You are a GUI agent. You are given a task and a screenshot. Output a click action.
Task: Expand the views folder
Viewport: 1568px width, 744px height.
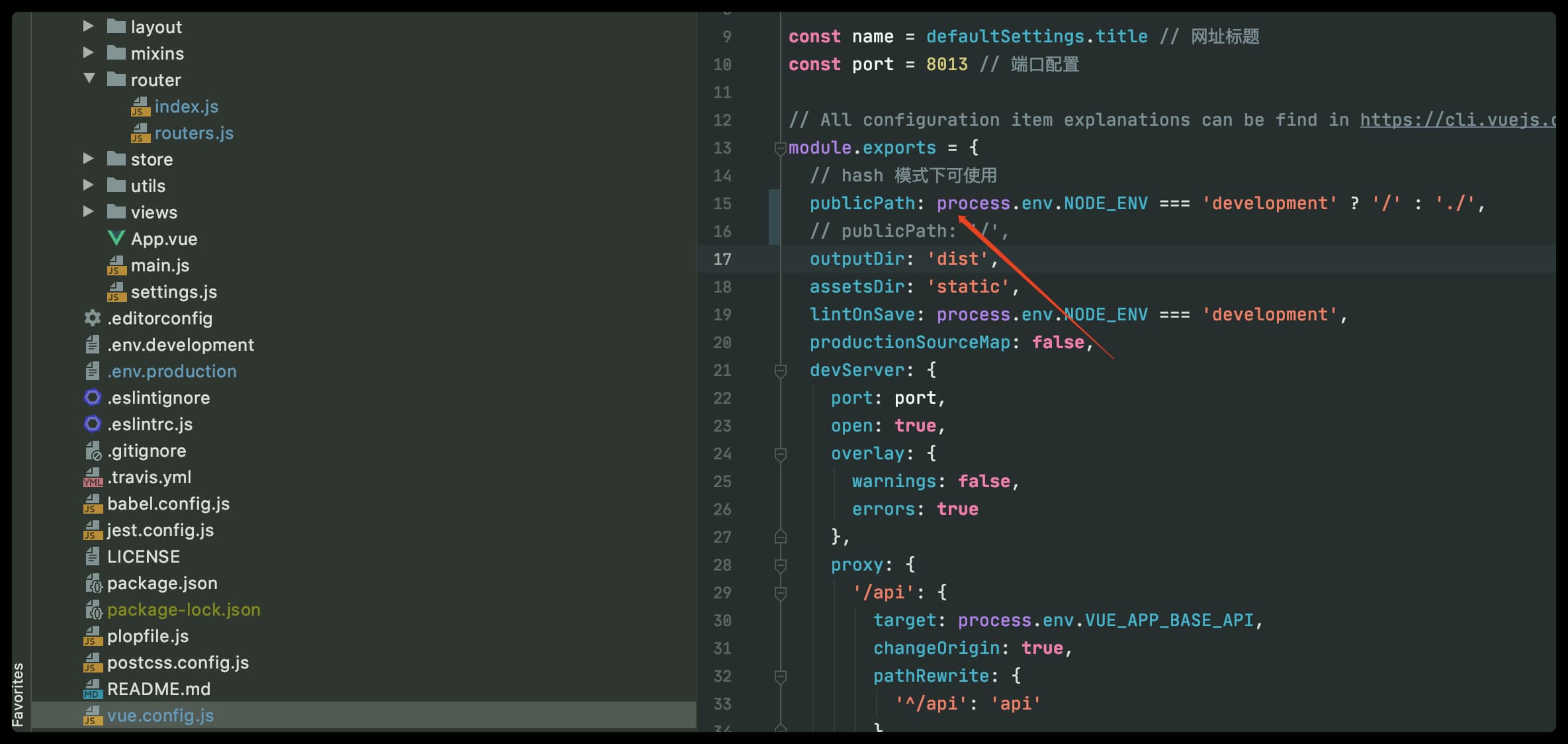(x=88, y=212)
